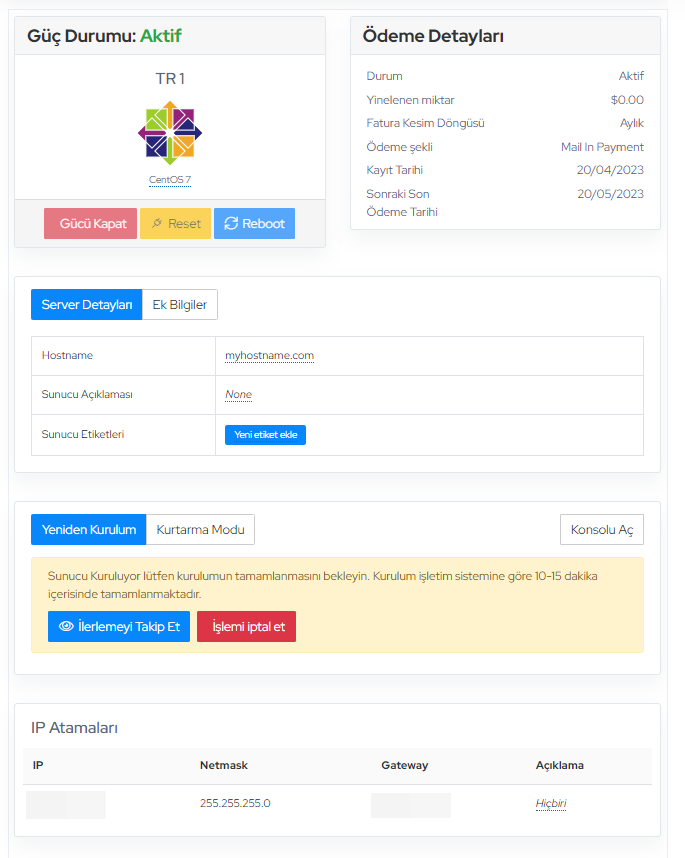
Task: Click the CentOS logo image
Action: pos(170,132)
